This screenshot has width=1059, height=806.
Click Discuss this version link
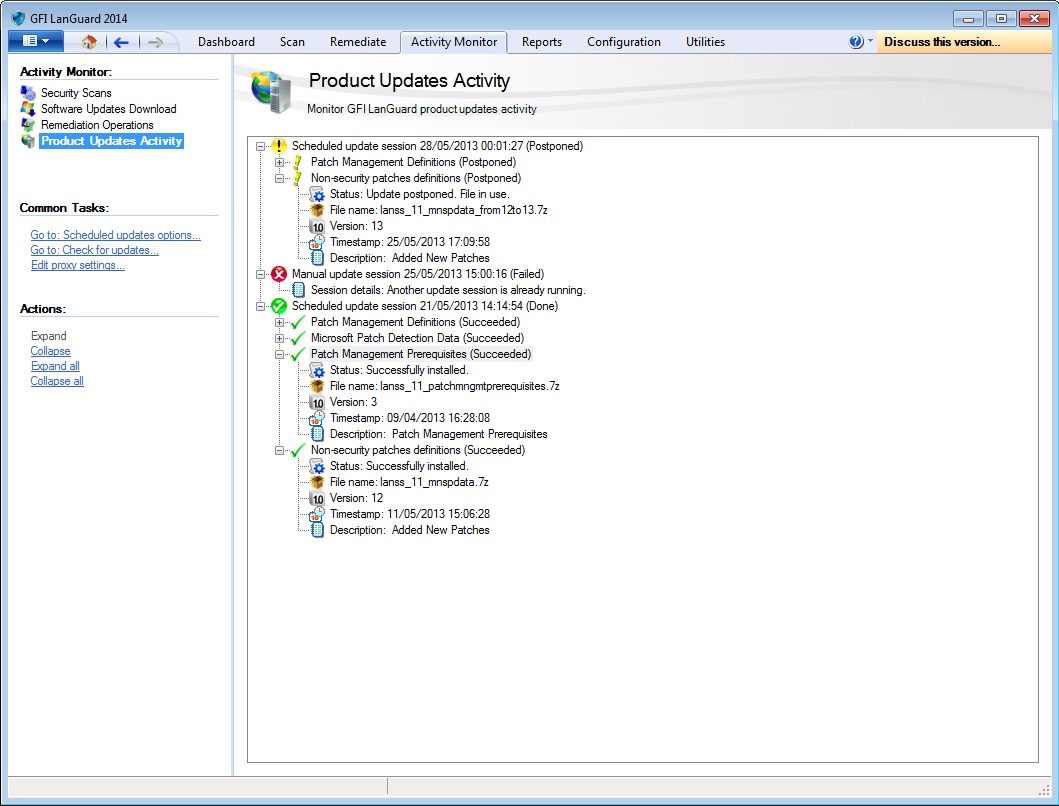pyautogui.click(x=942, y=42)
